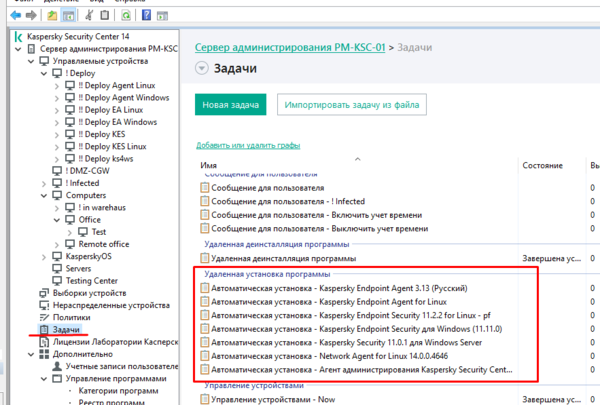Collapse the Computers group
600x405 pixels.
44,196
